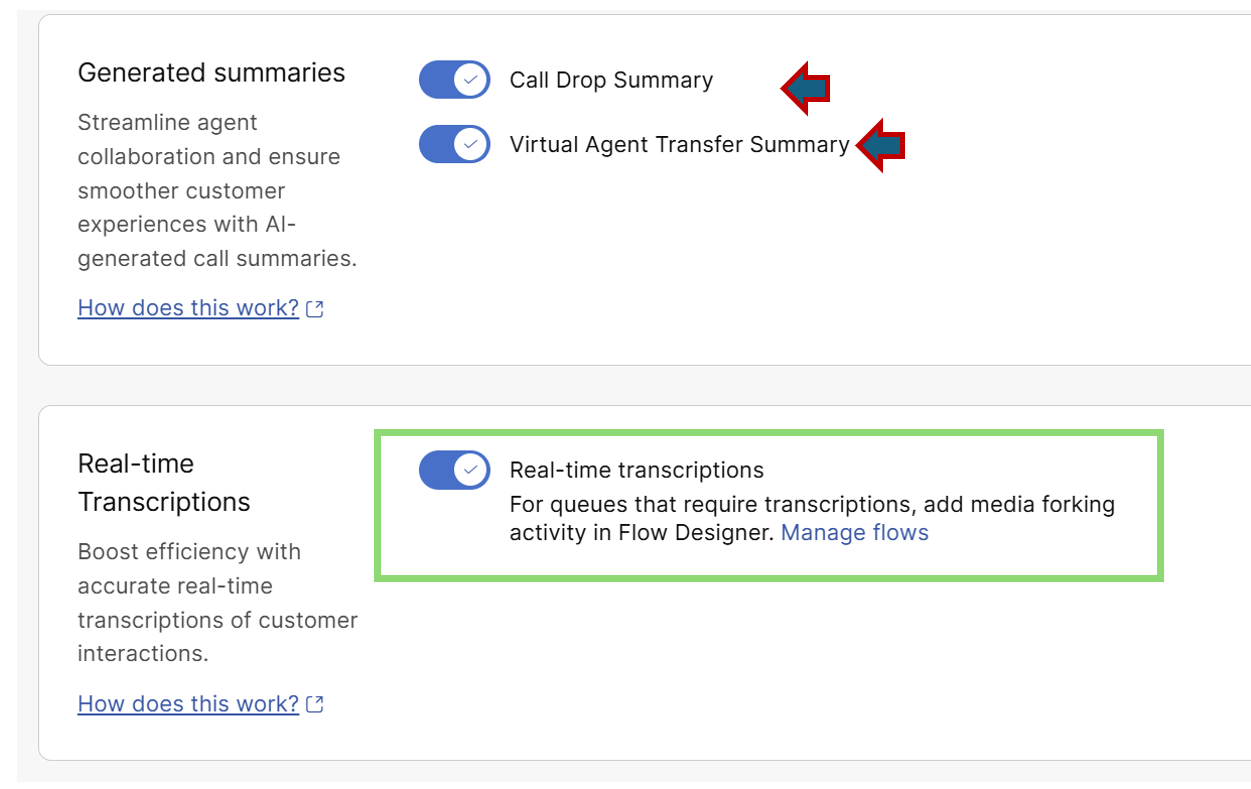Open "How does this work?" under Real-time Transcriptions

coord(188,704)
